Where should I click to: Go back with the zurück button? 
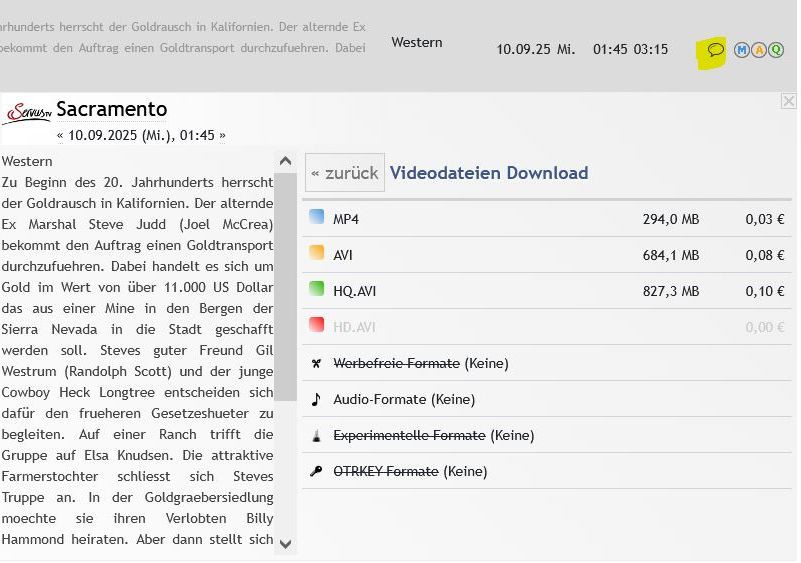pos(345,173)
